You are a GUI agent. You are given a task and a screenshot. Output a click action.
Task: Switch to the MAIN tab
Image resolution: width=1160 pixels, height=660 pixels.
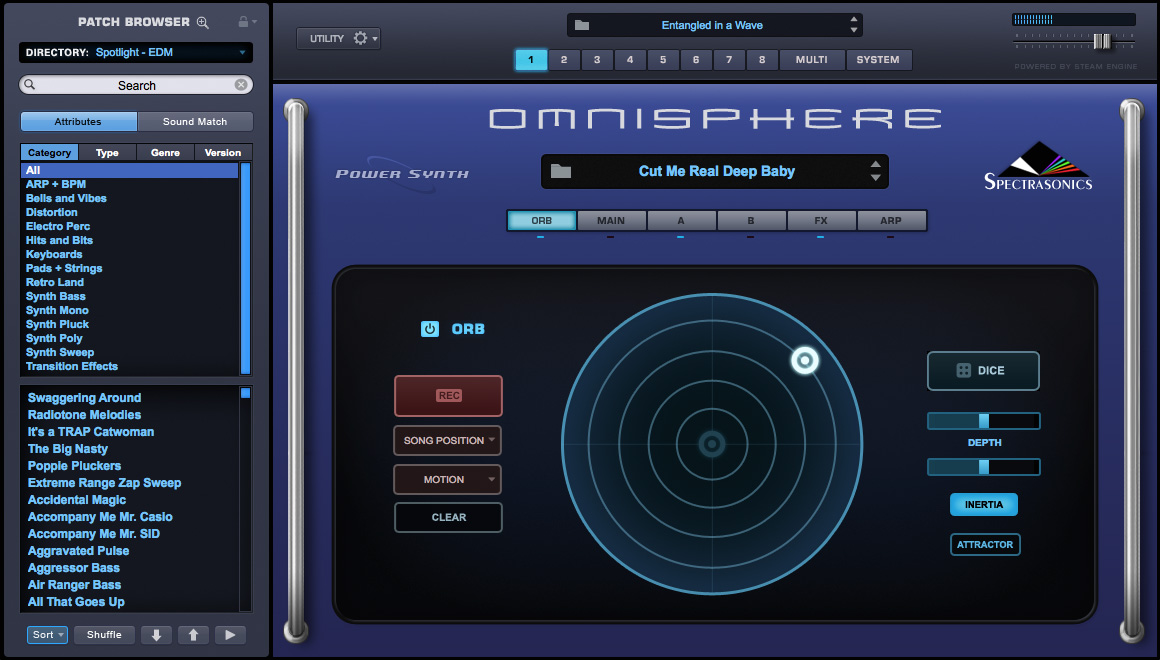pyautogui.click(x=611, y=220)
